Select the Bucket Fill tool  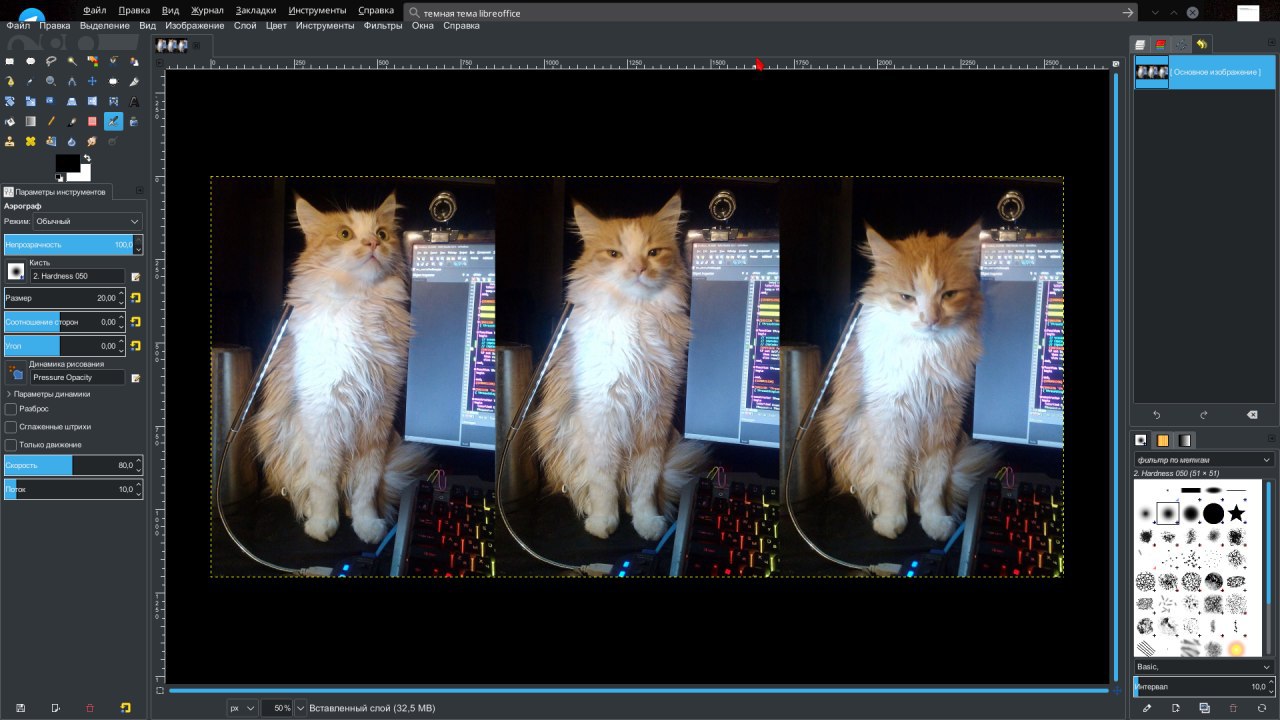click(x=10, y=121)
